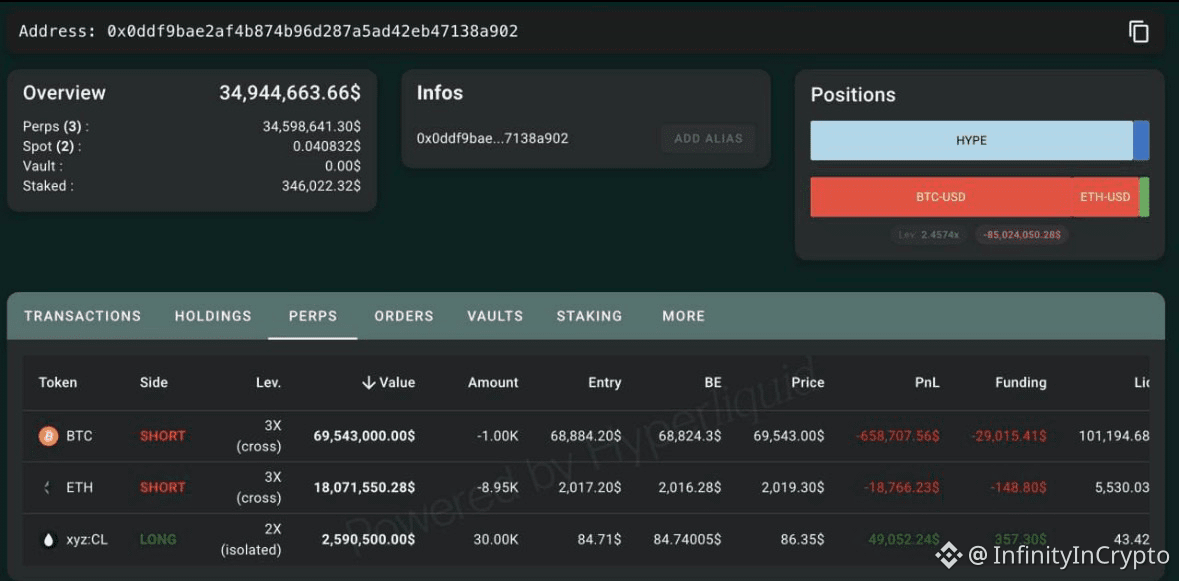Sort table by the PnL column header
This screenshot has height=581, width=1179.
pyautogui.click(x=926, y=383)
